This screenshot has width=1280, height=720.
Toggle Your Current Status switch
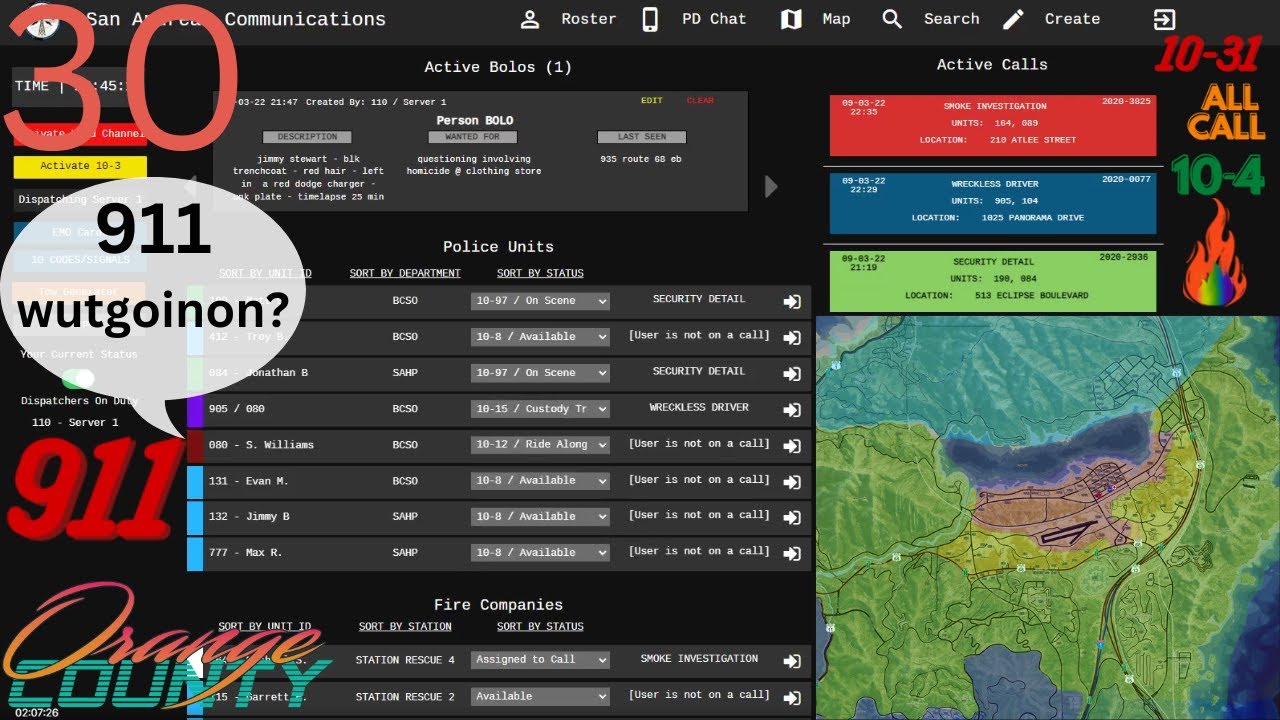(x=78, y=378)
